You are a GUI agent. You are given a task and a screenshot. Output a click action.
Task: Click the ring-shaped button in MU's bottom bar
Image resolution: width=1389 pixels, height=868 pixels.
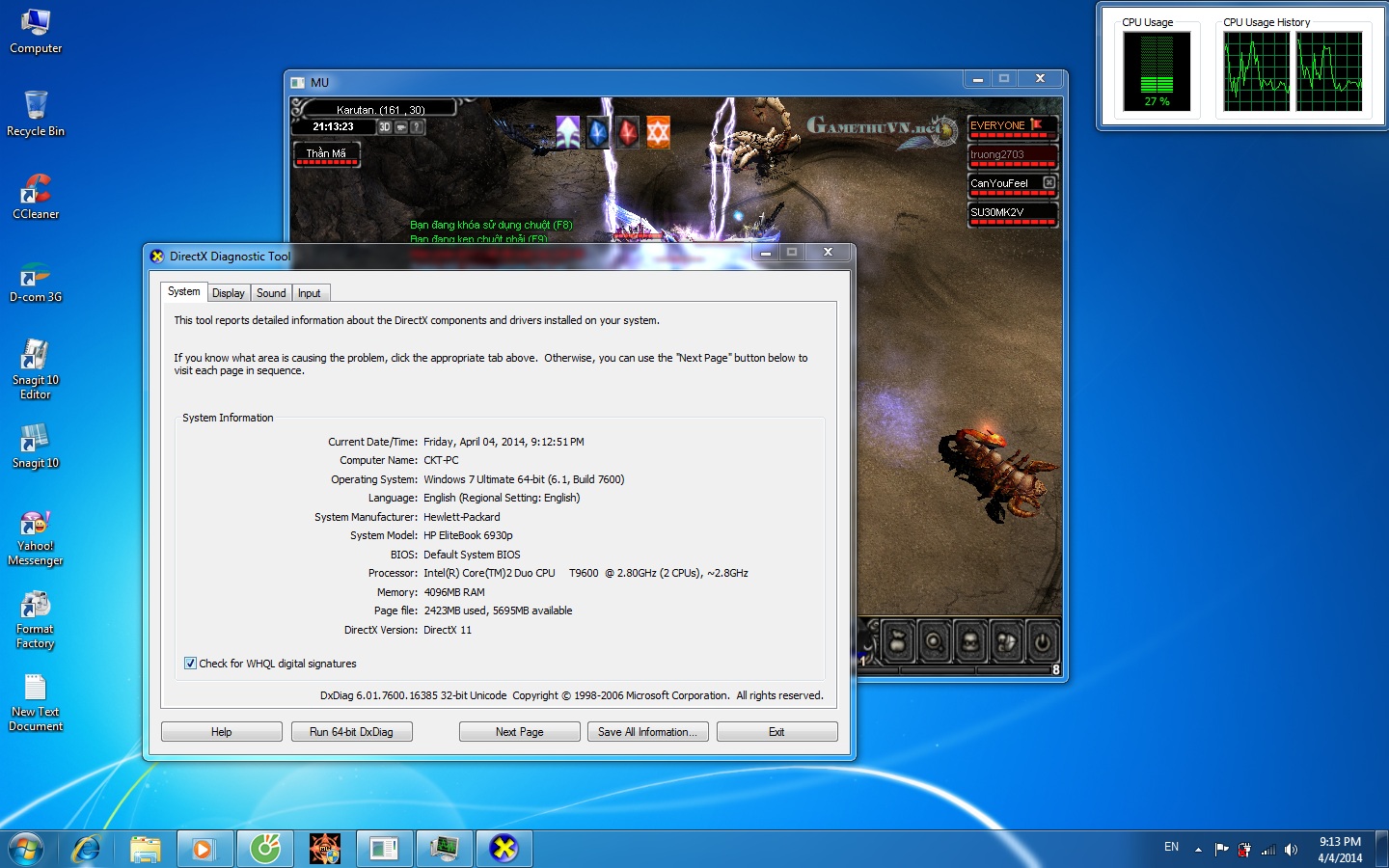pos(934,641)
